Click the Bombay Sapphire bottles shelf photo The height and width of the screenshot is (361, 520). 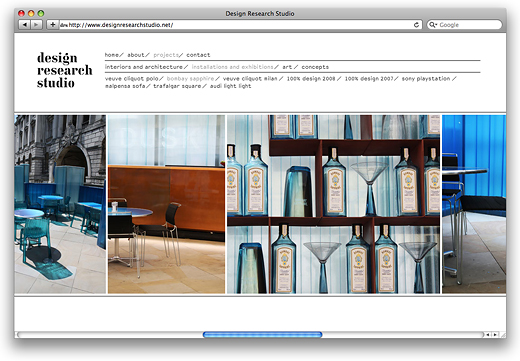coord(333,204)
